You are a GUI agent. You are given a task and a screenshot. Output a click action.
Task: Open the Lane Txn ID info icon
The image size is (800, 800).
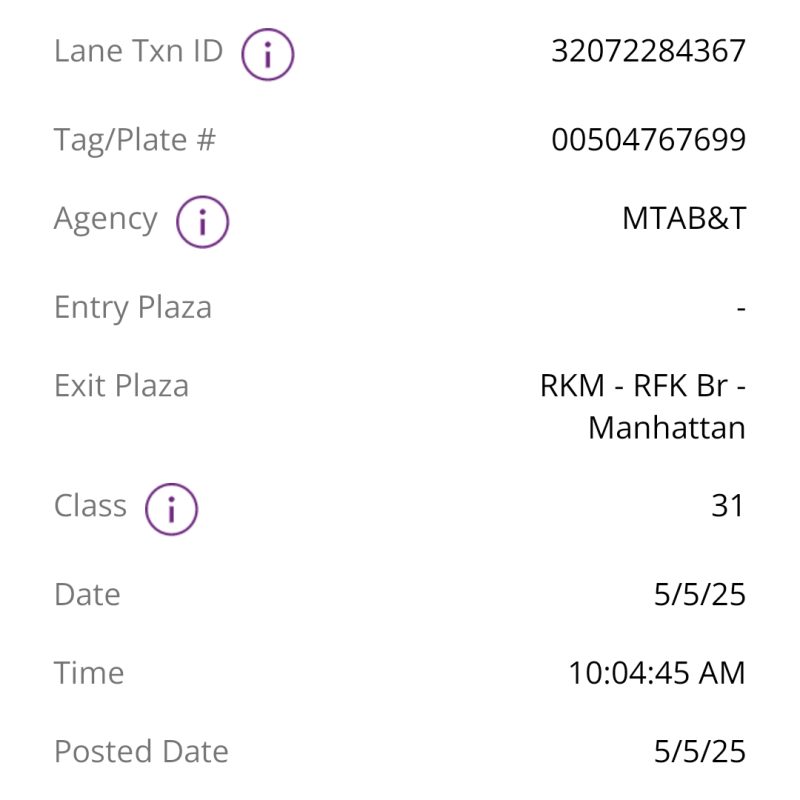click(x=267, y=54)
